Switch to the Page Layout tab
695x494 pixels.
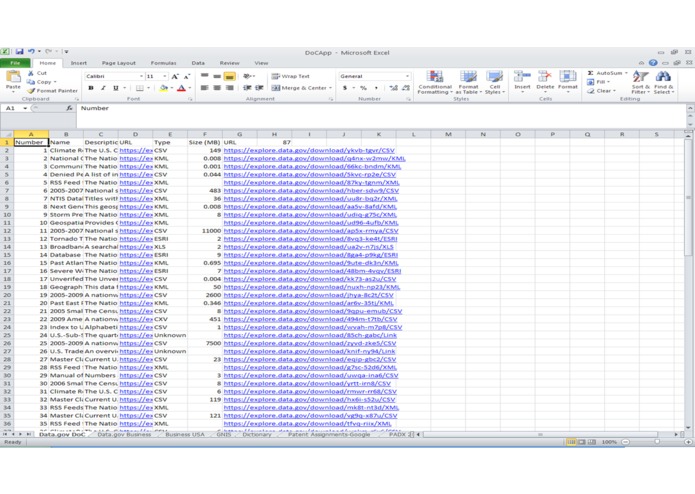tap(118, 63)
